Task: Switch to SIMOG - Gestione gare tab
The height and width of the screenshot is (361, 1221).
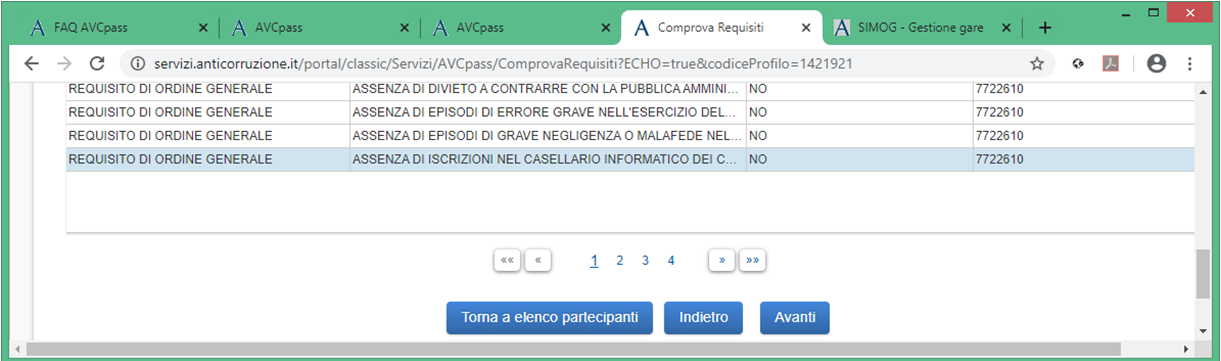Action: click(x=922, y=27)
